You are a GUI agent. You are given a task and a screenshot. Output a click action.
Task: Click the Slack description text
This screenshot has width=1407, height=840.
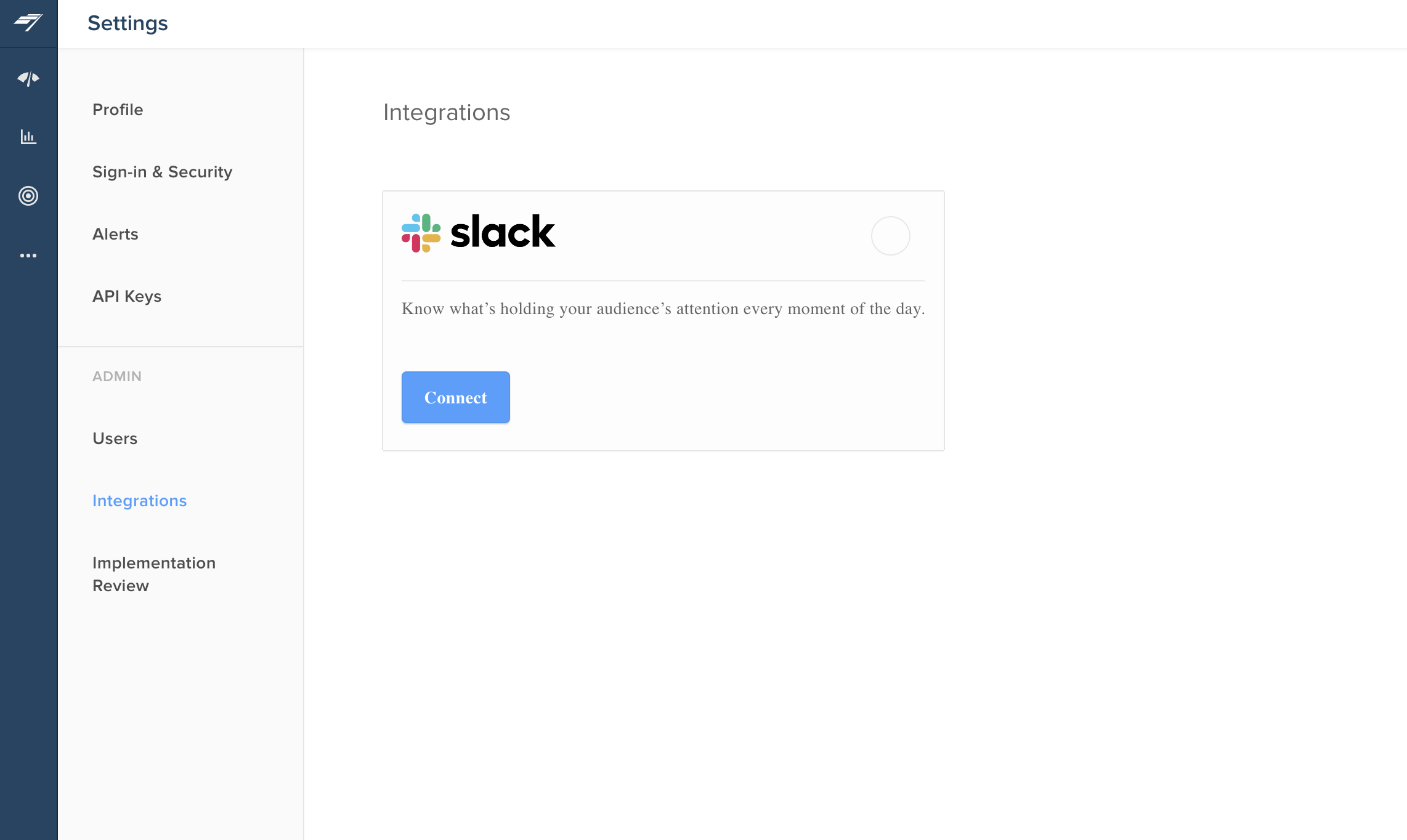663,309
